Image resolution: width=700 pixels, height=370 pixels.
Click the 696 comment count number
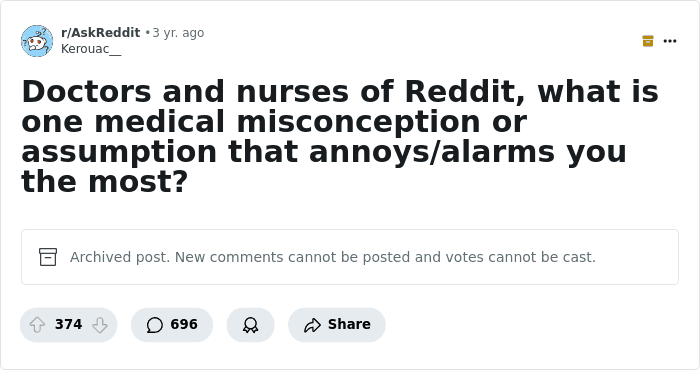(184, 324)
